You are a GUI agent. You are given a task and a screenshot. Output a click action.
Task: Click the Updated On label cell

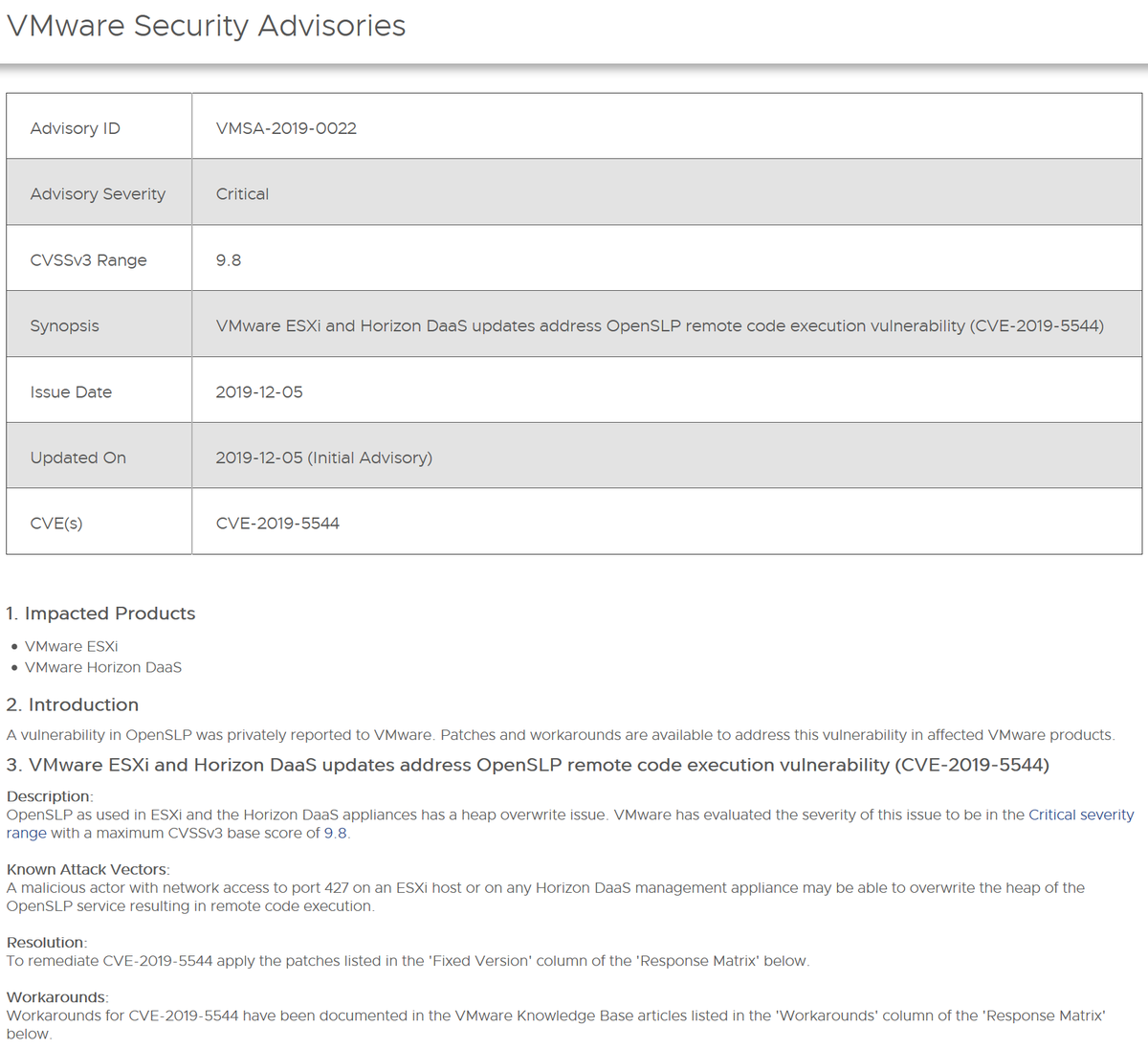(99, 456)
